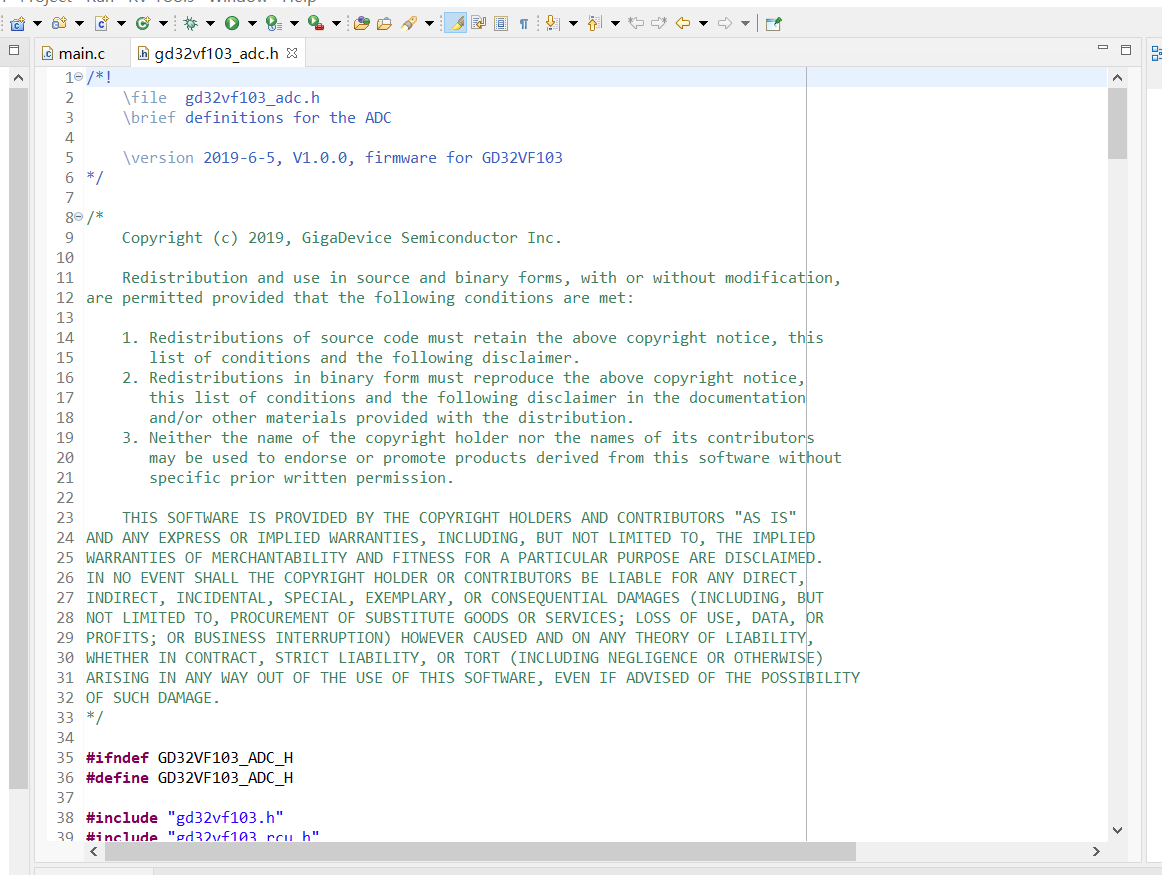
Task: Open the Search dropdown arrow
Action: (x=429, y=24)
